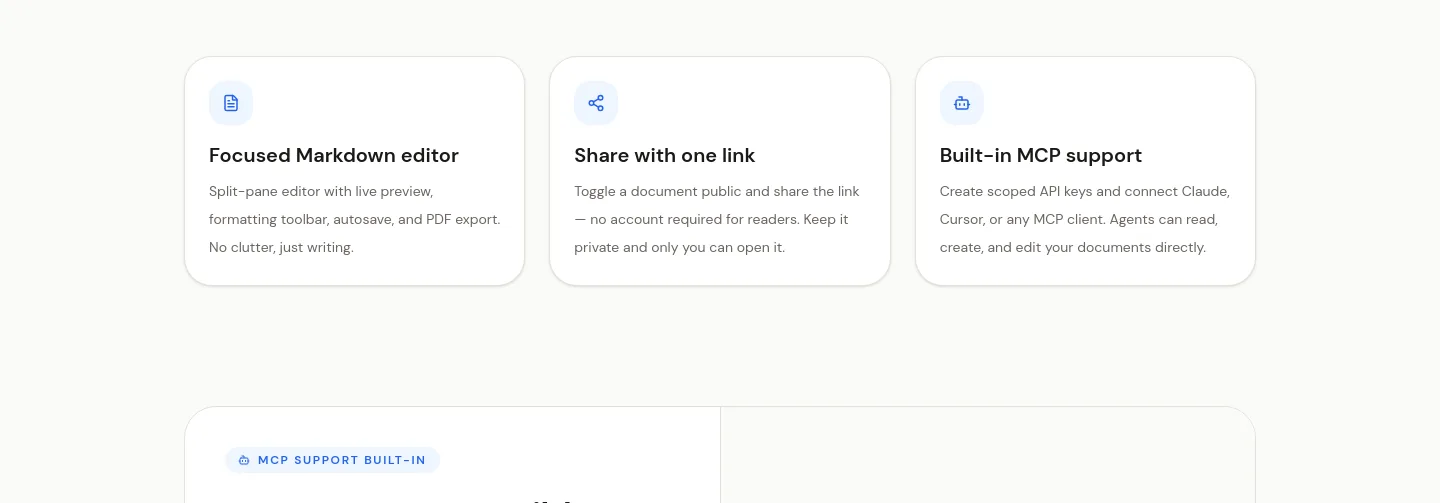Click the Create scoped API keys paragraph
The width and height of the screenshot is (1440, 503).
pyautogui.click(x=1085, y=219)
